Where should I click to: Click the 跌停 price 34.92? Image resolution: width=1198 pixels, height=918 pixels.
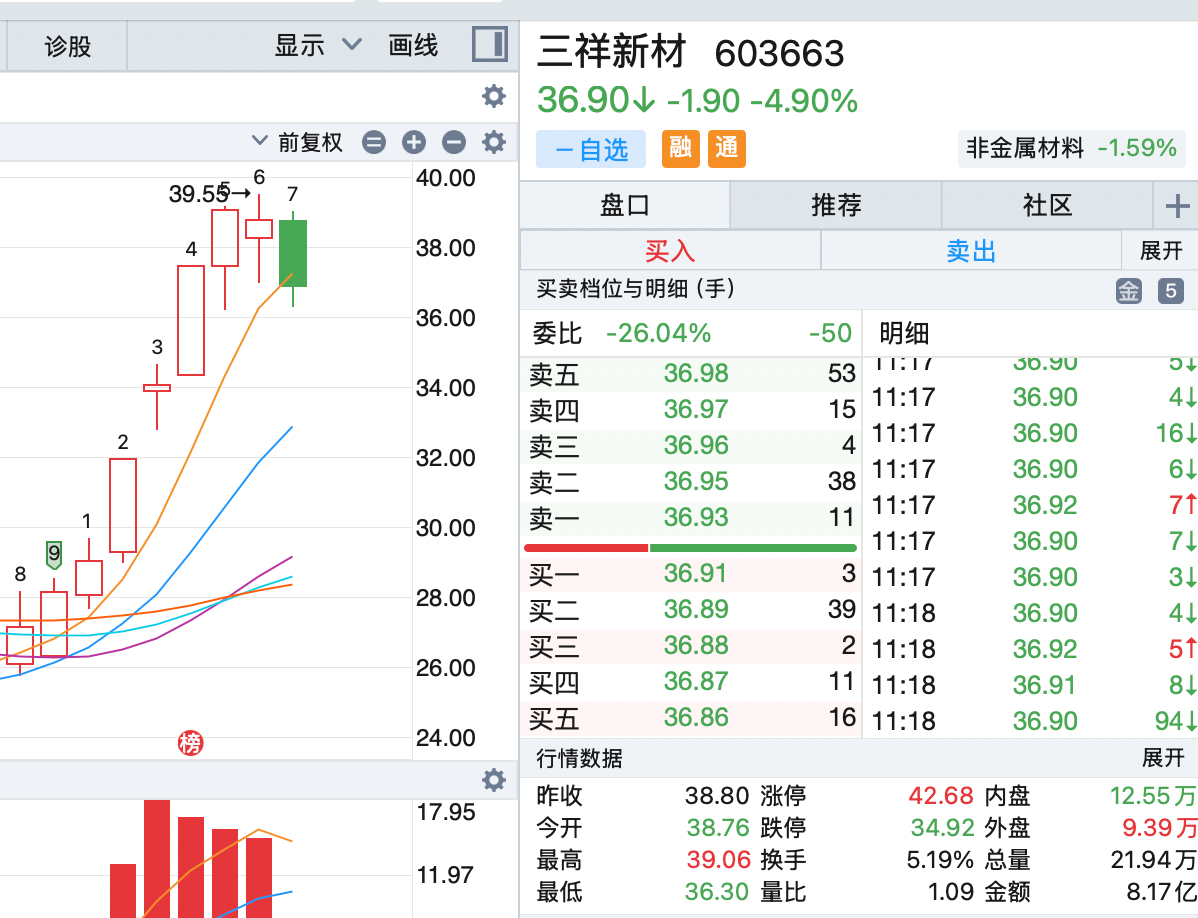coord(942,828)
